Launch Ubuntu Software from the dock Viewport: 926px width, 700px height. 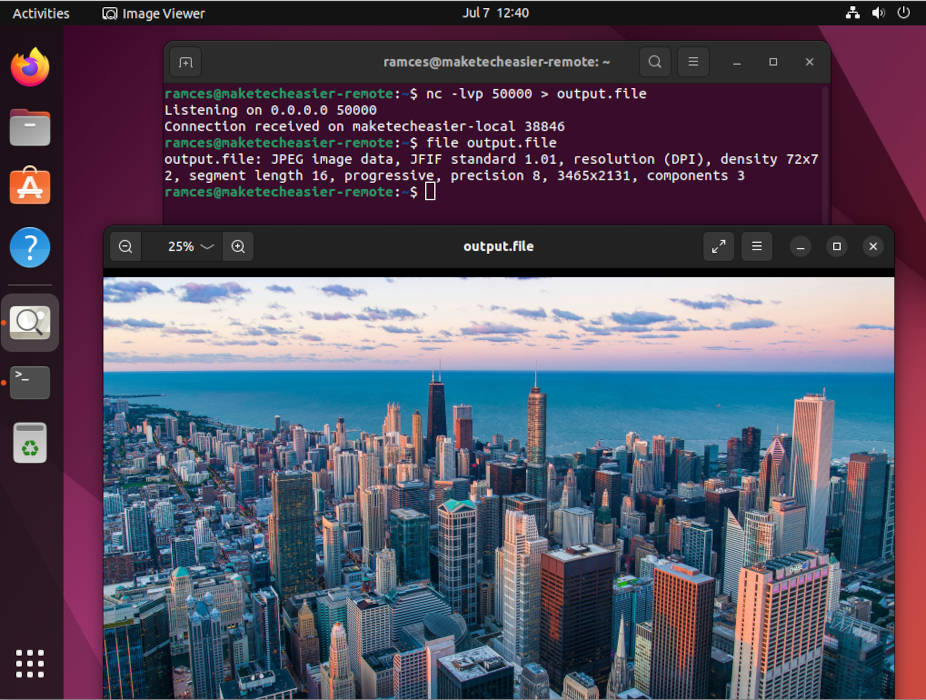point(29,187)
